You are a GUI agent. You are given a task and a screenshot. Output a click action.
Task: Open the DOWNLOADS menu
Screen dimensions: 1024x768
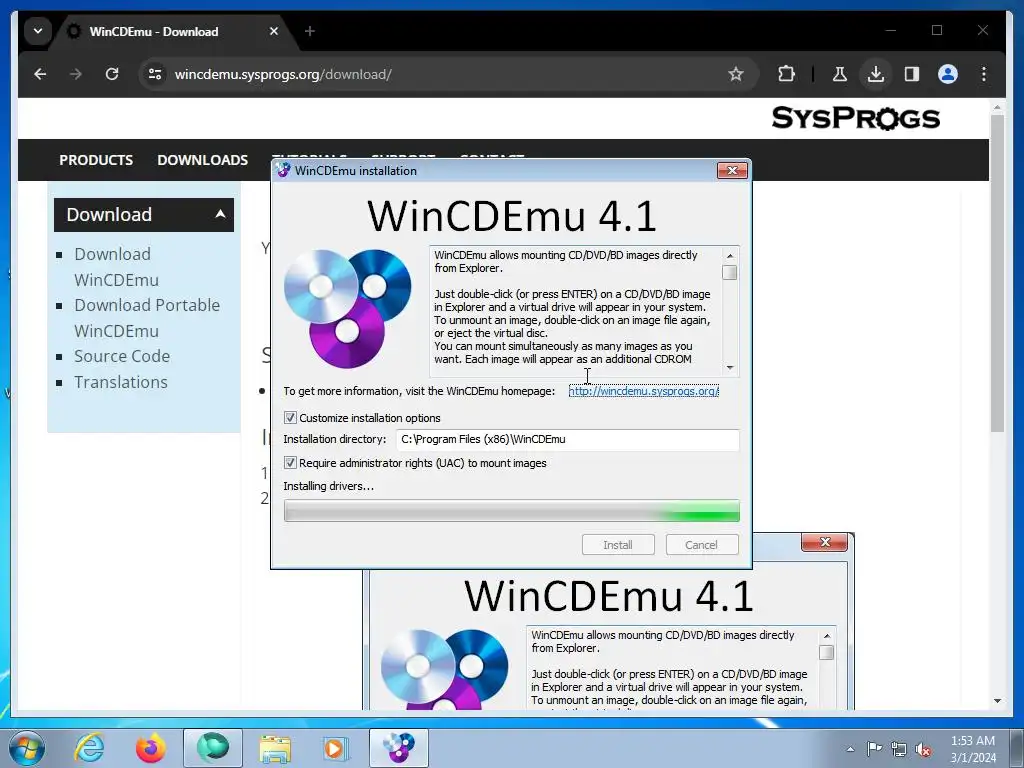tap(202, 160)
